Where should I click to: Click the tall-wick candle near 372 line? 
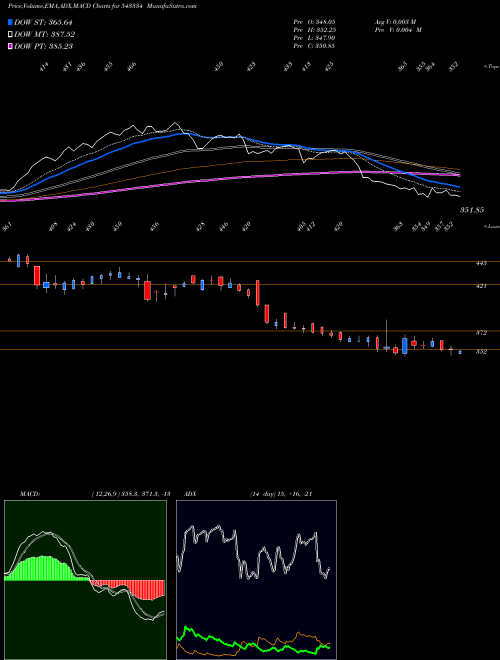pos(386,335)
